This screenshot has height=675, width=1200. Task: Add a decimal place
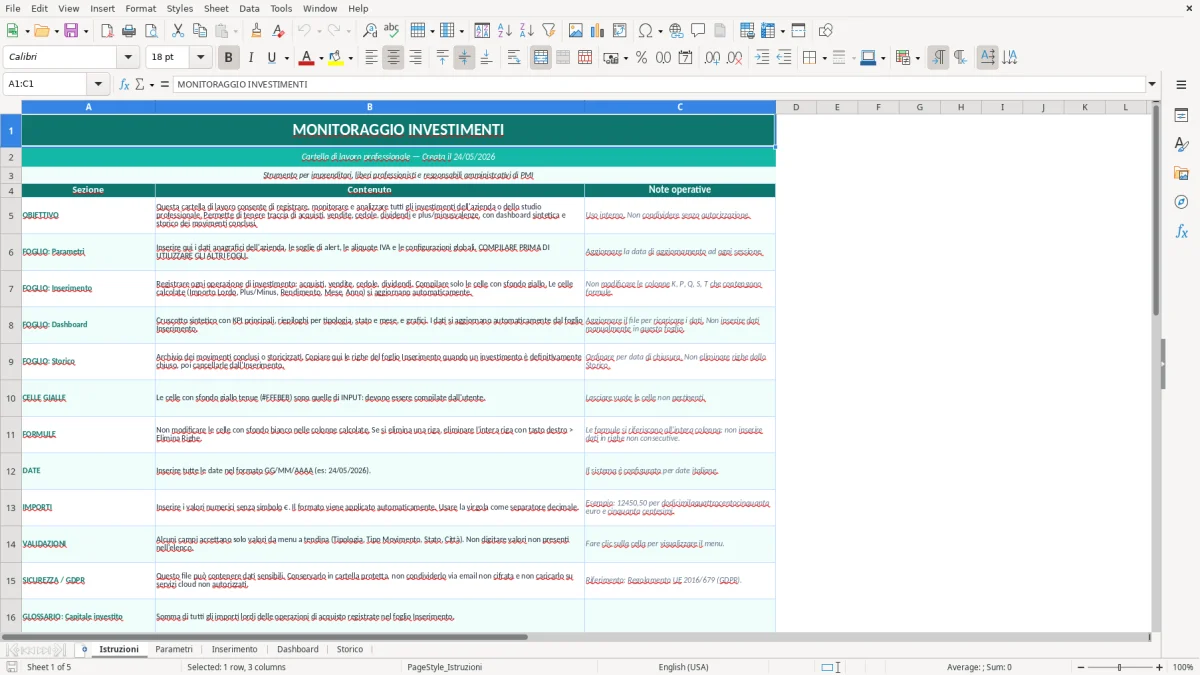pos(713,58)
